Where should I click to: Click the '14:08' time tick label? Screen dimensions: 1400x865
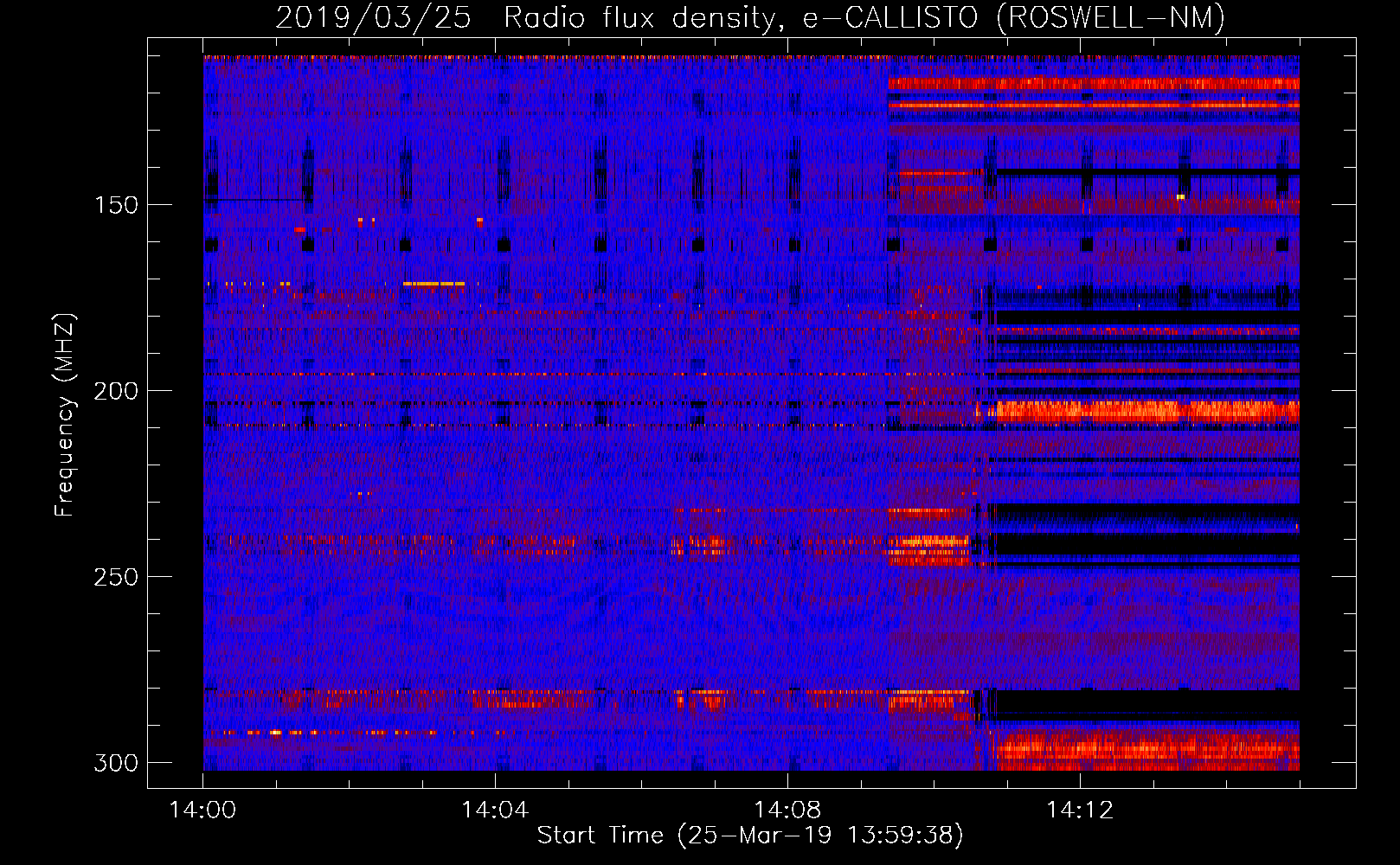787,811
